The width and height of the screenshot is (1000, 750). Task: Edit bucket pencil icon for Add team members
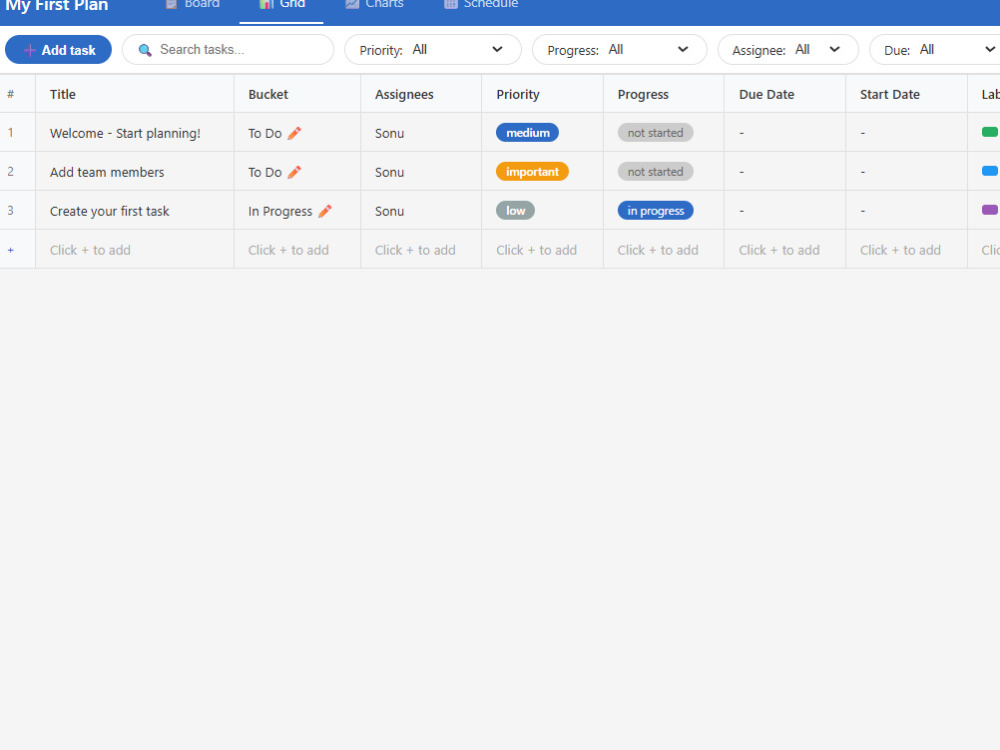click(294, 172)
